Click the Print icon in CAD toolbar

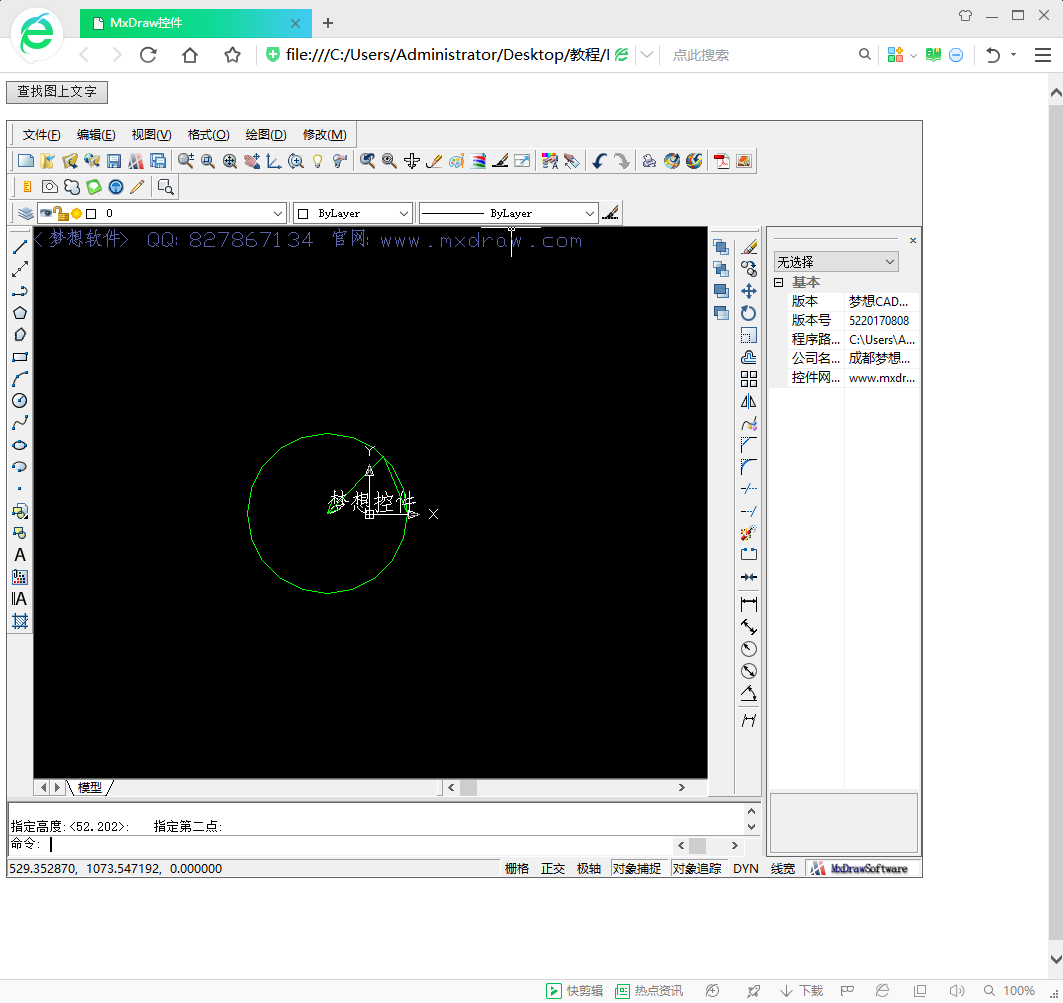tap(649, 161)
